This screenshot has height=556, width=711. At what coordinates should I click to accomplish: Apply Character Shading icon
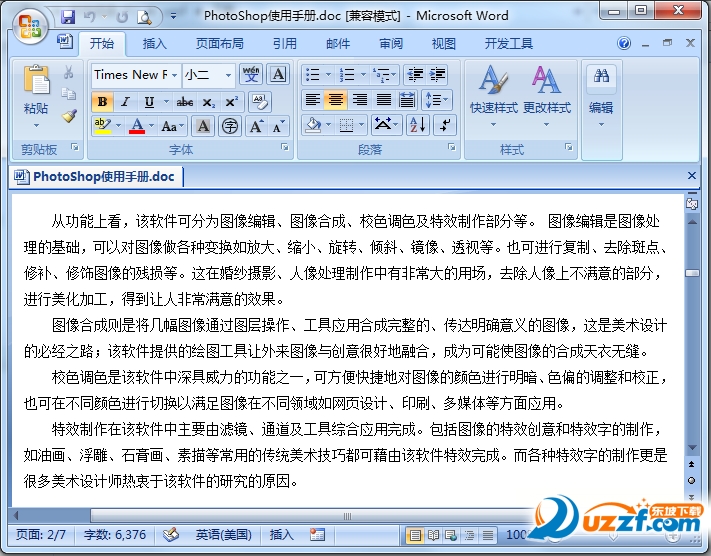coord(203,126)
